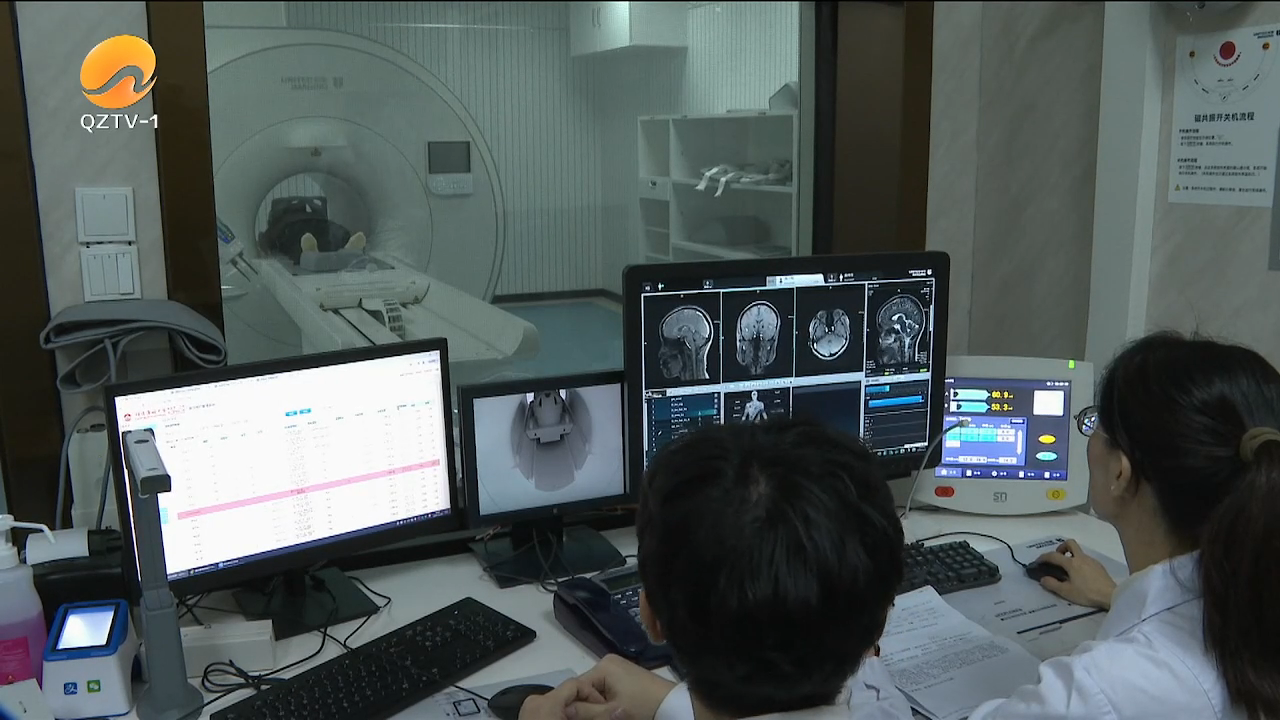Click the body position figure icon

click(756, 406)
